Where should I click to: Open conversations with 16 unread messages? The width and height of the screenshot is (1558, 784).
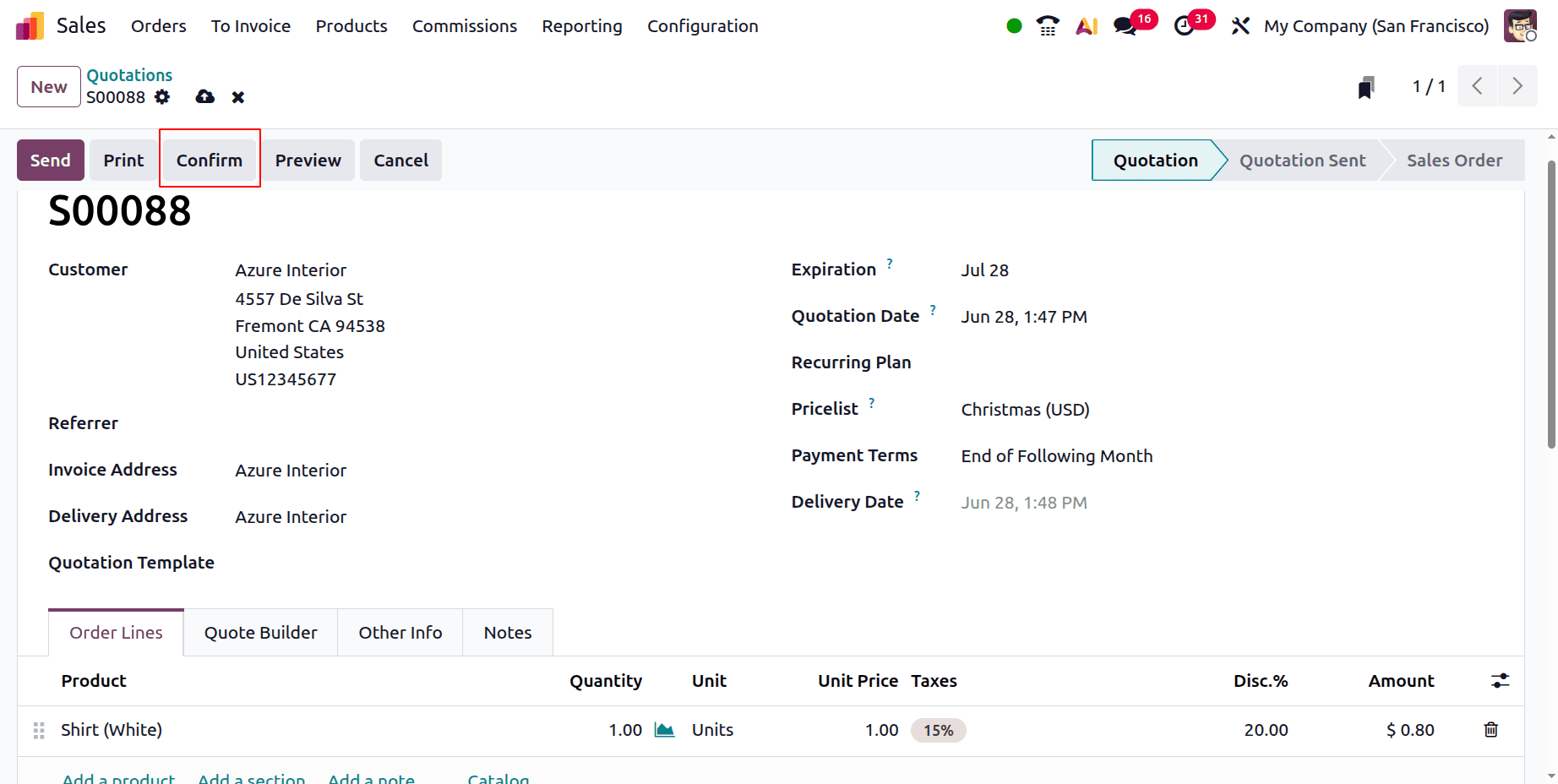(x=1134, y=24)
